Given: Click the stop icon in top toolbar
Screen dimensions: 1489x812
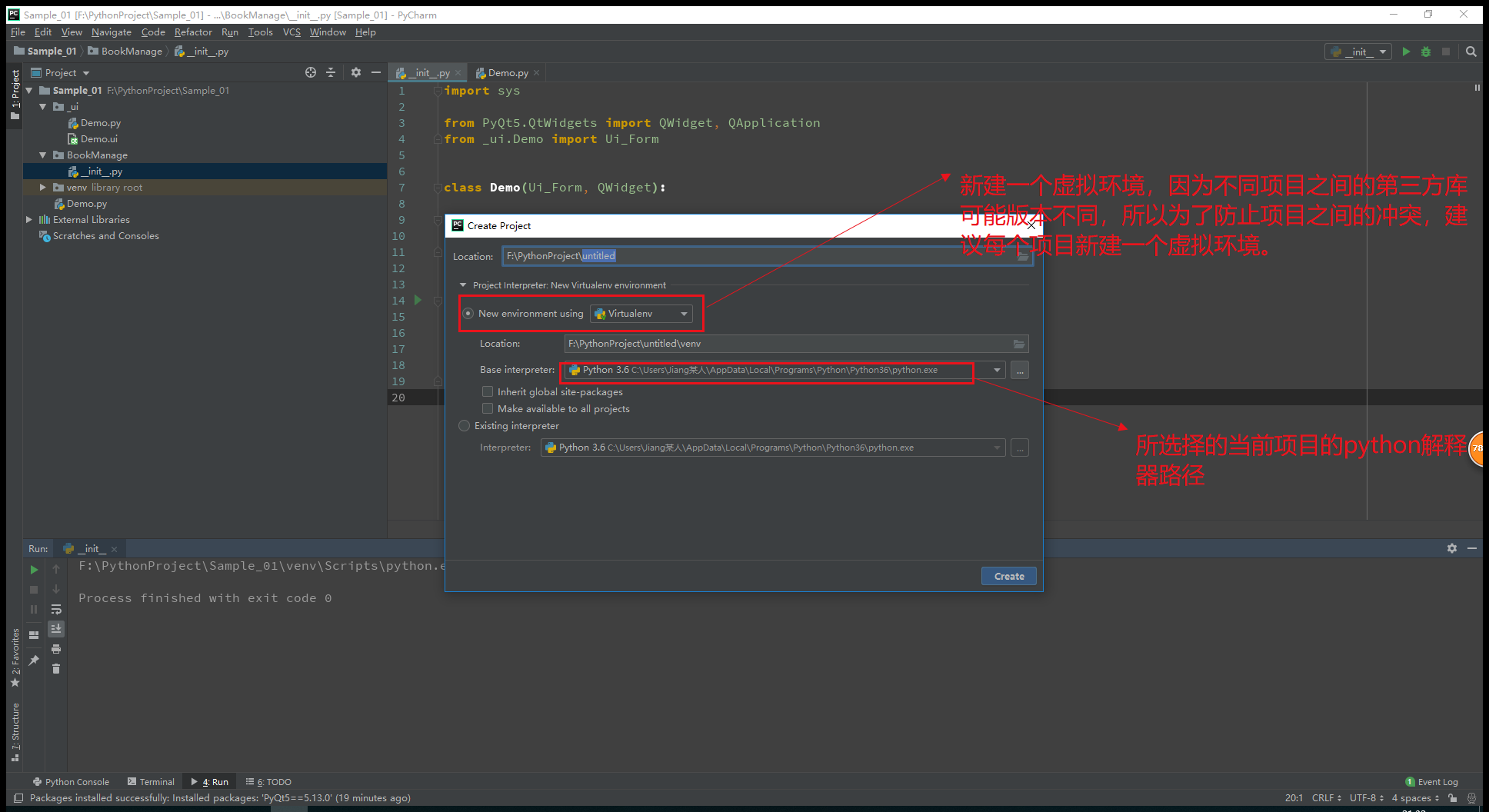Looking at the screenshot, I should click(x=1446, y=52).
